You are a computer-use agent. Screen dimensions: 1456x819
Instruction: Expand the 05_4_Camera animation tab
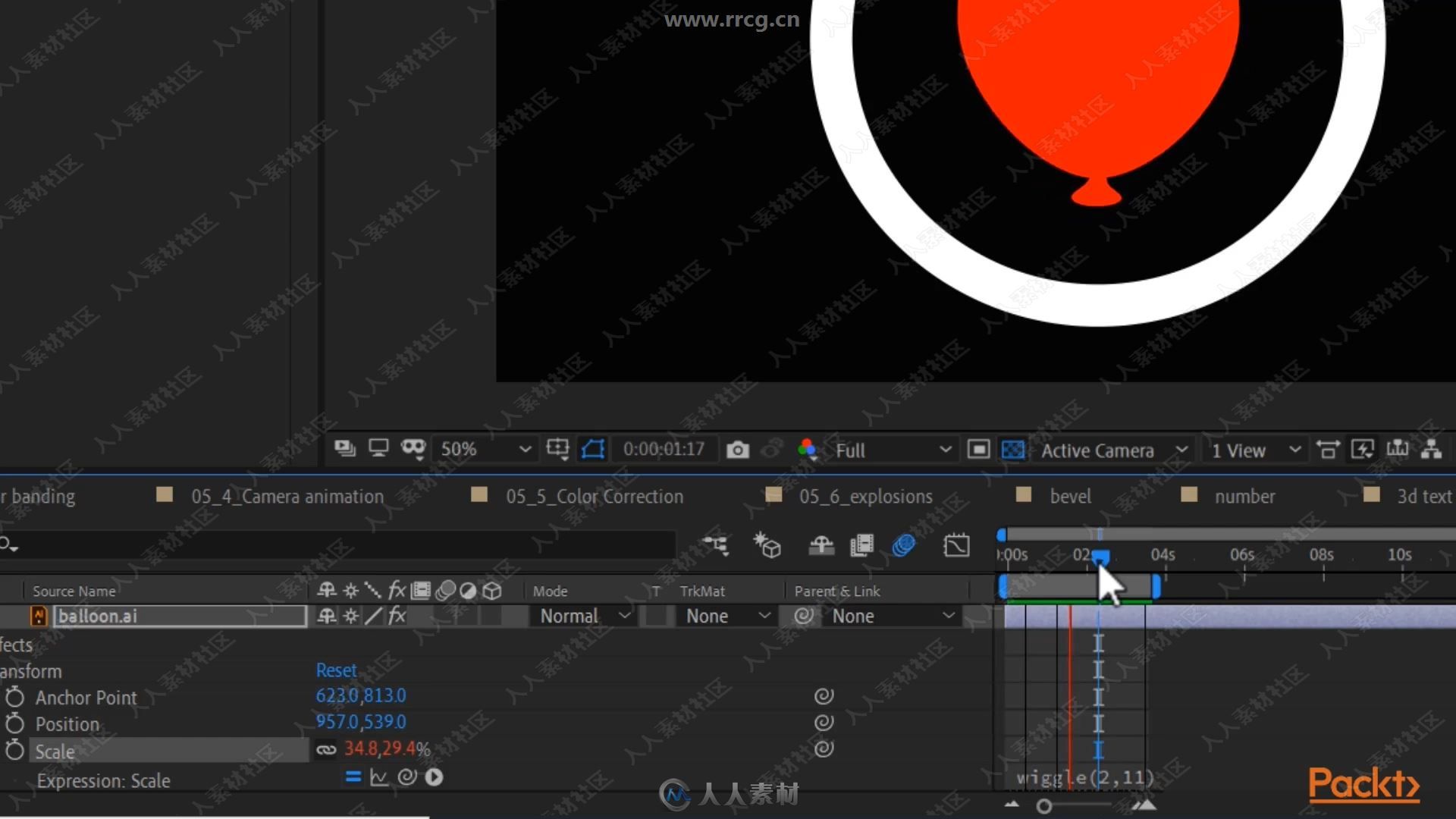289,496
